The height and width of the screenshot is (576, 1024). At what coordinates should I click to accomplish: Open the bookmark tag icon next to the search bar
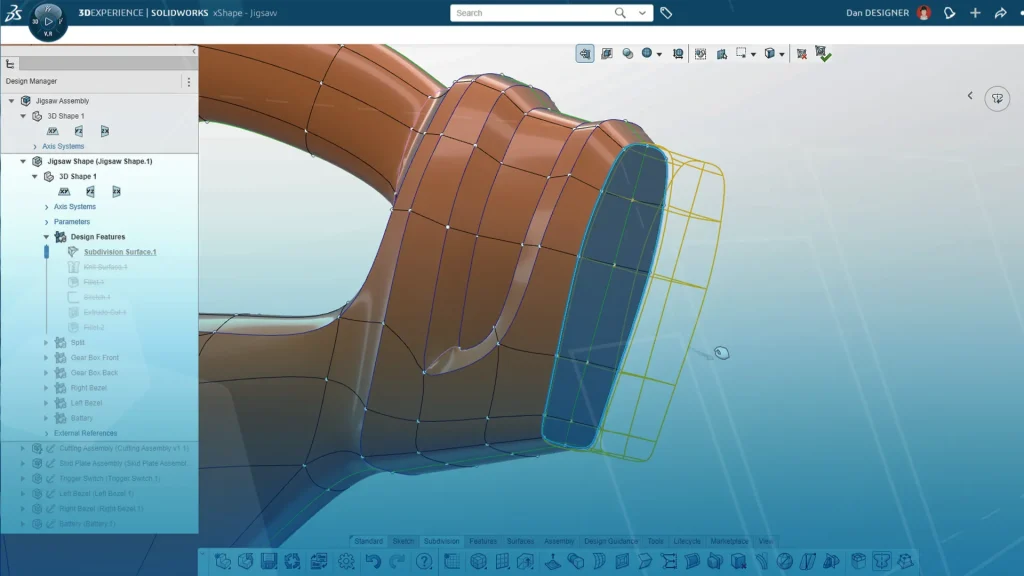point(666,13)
